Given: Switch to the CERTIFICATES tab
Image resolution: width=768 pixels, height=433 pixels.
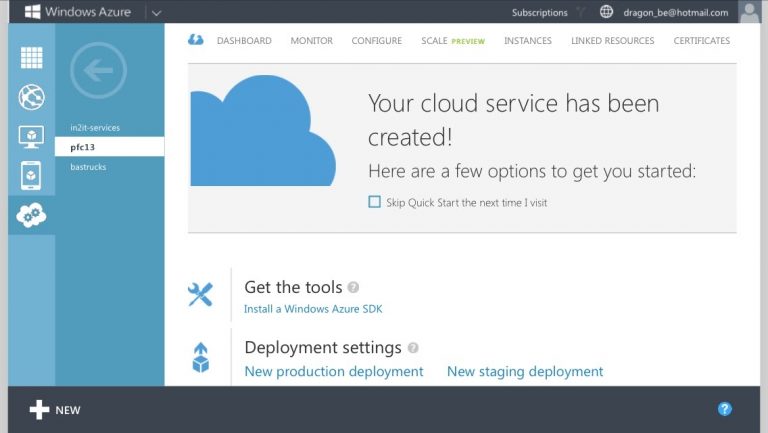Looking at the screenshot, I should pyautogui.click(x=702, y=41).
